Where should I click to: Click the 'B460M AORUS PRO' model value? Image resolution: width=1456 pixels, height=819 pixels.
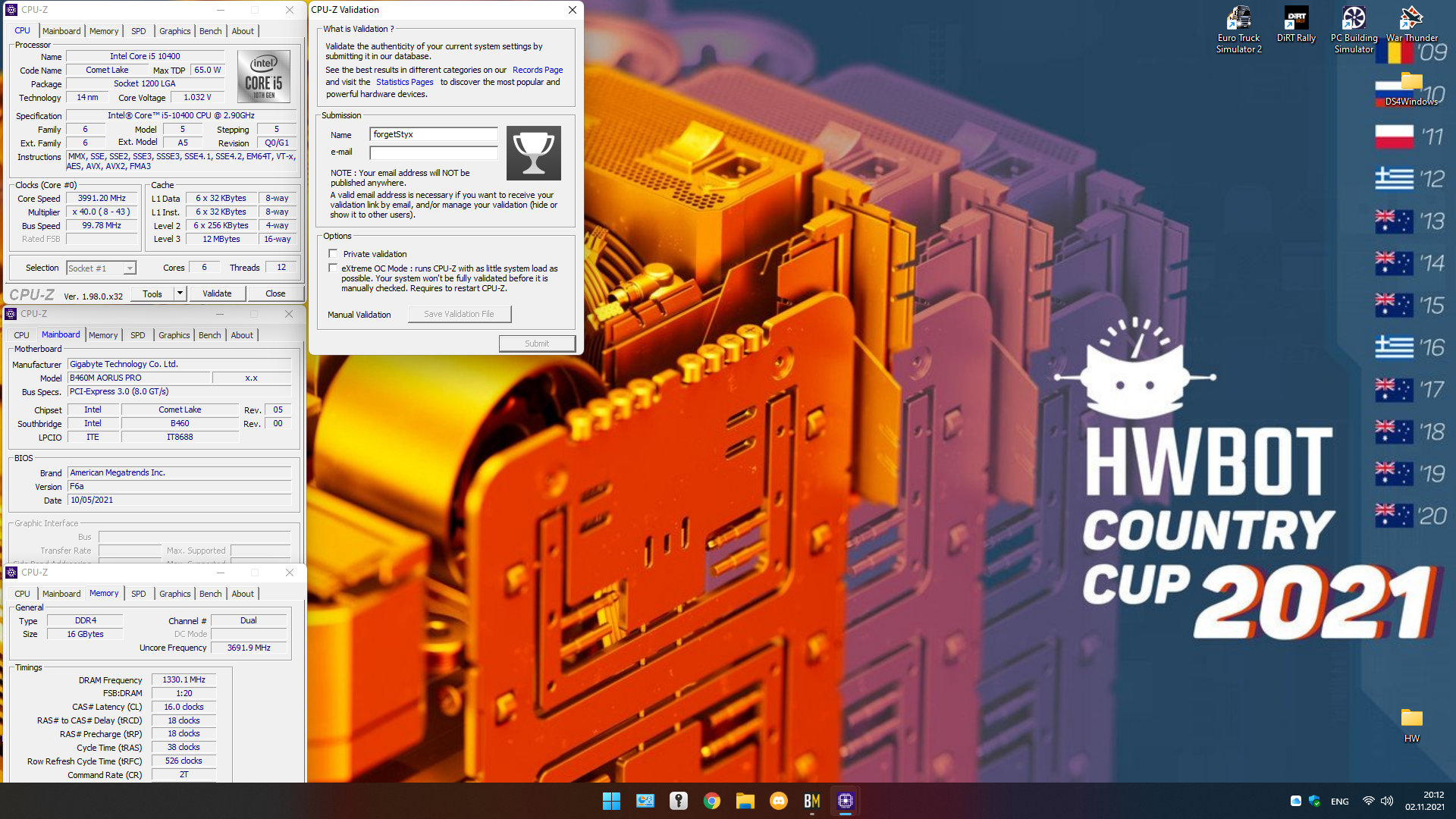pyautogui.click(x=138, y=378)
